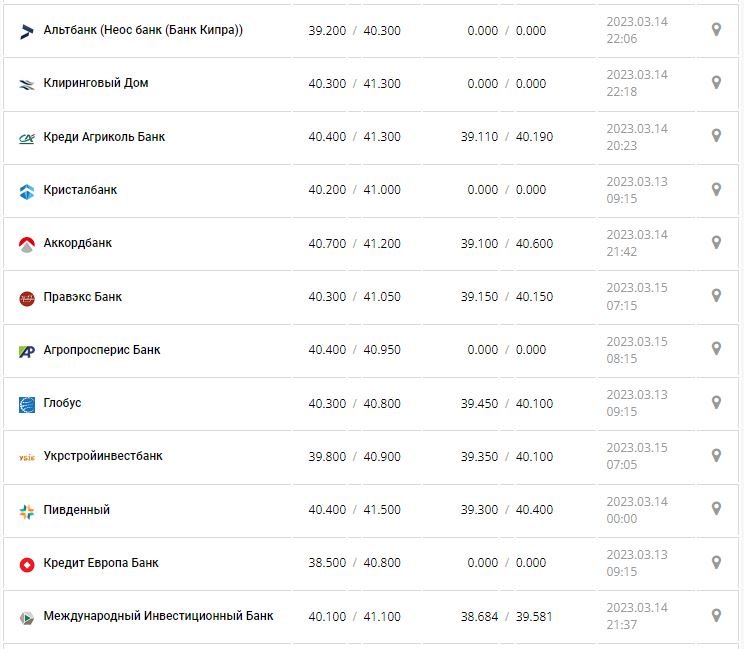Click the Правэкс Банк map pin
This screenshot has width=744, height=649.
(716, 296)
